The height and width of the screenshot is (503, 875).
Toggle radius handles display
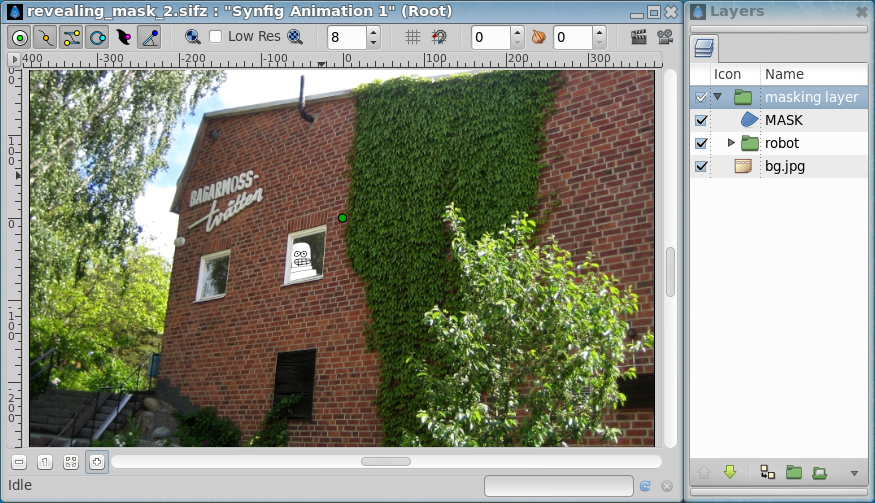(x=97, y=37)
